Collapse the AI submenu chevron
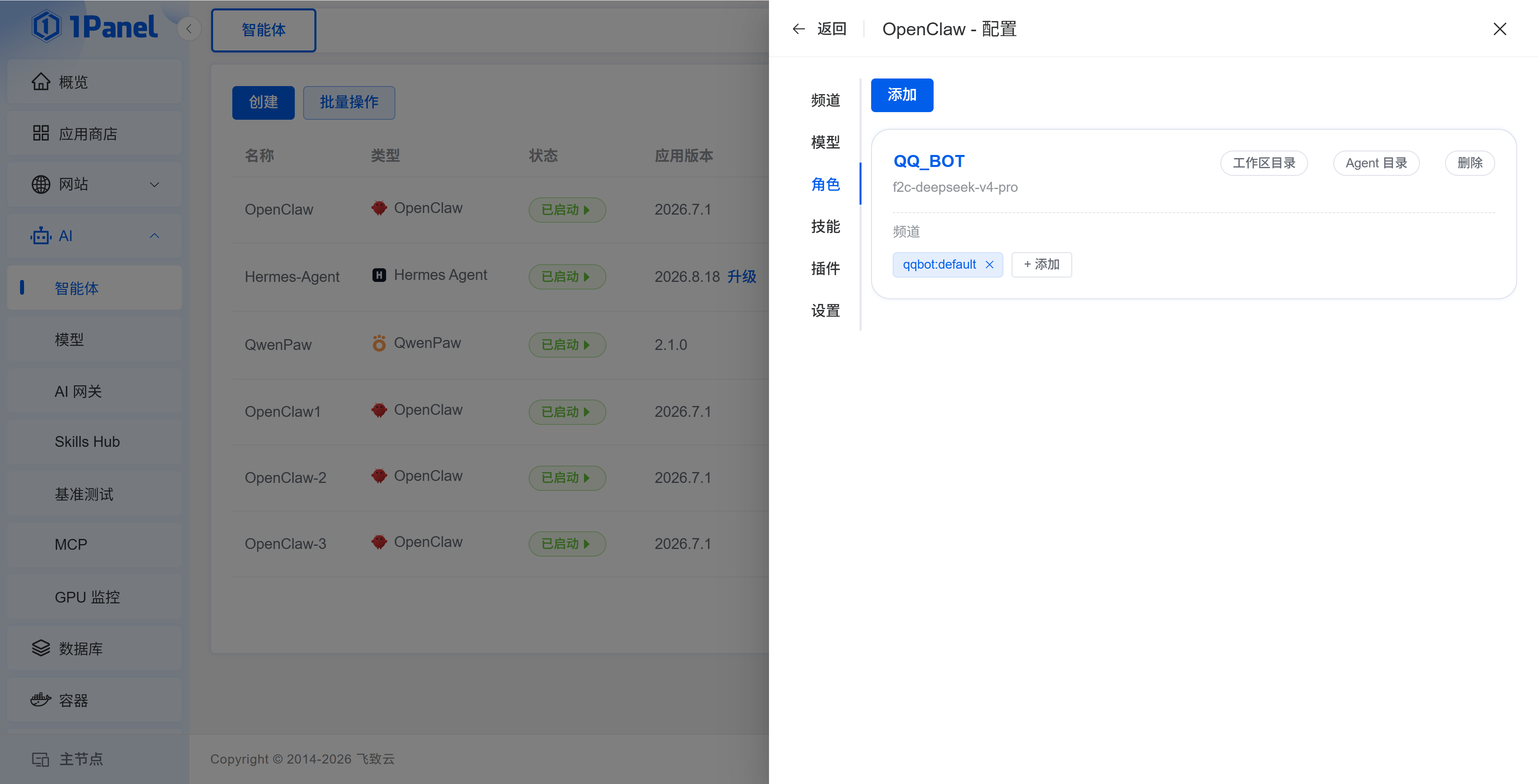This screenshot has height=784, width=1538. [x=155, y=236]
